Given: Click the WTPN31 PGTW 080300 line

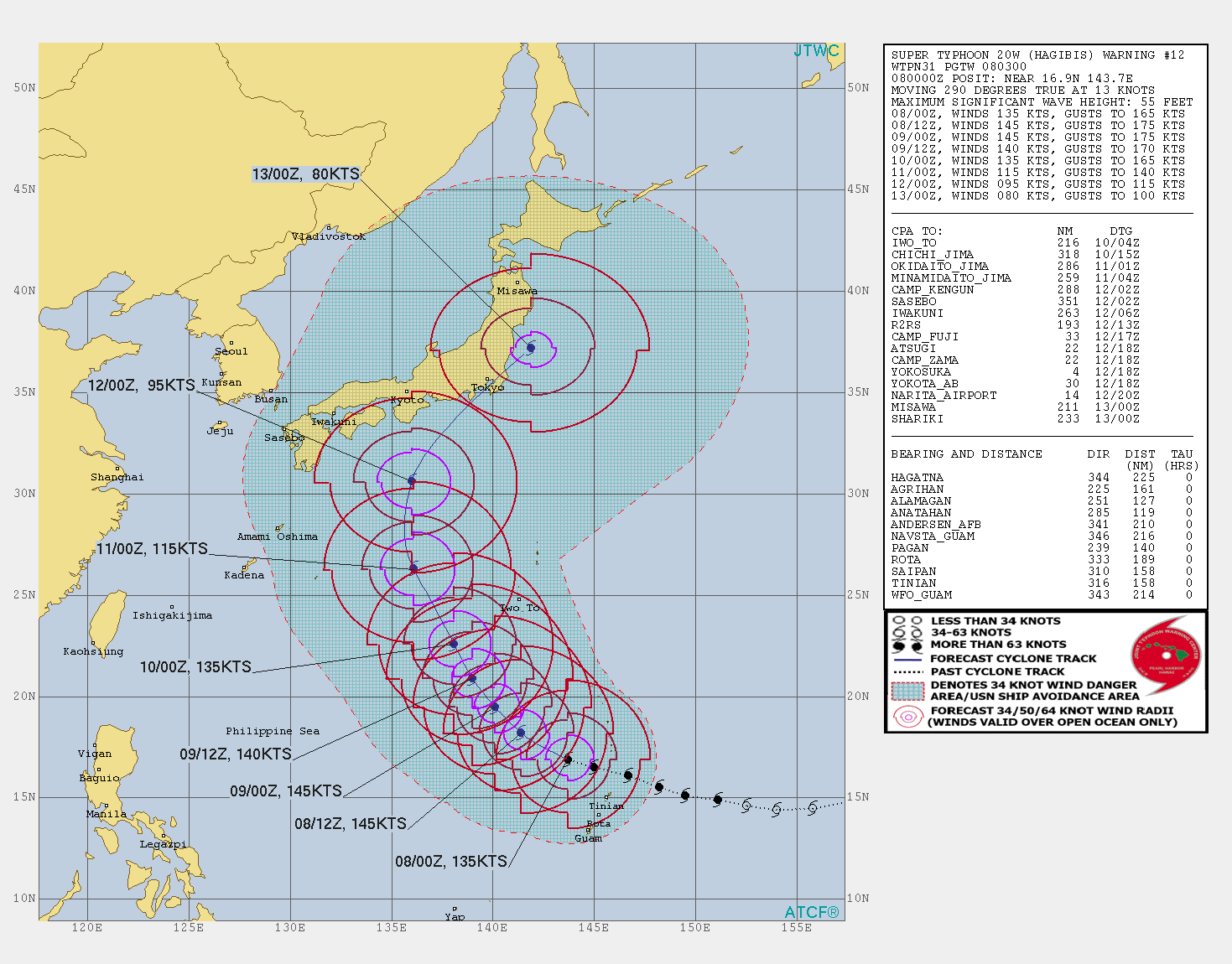Looking at the screenshot, I should pyautogui.click(x=959, y=66).
